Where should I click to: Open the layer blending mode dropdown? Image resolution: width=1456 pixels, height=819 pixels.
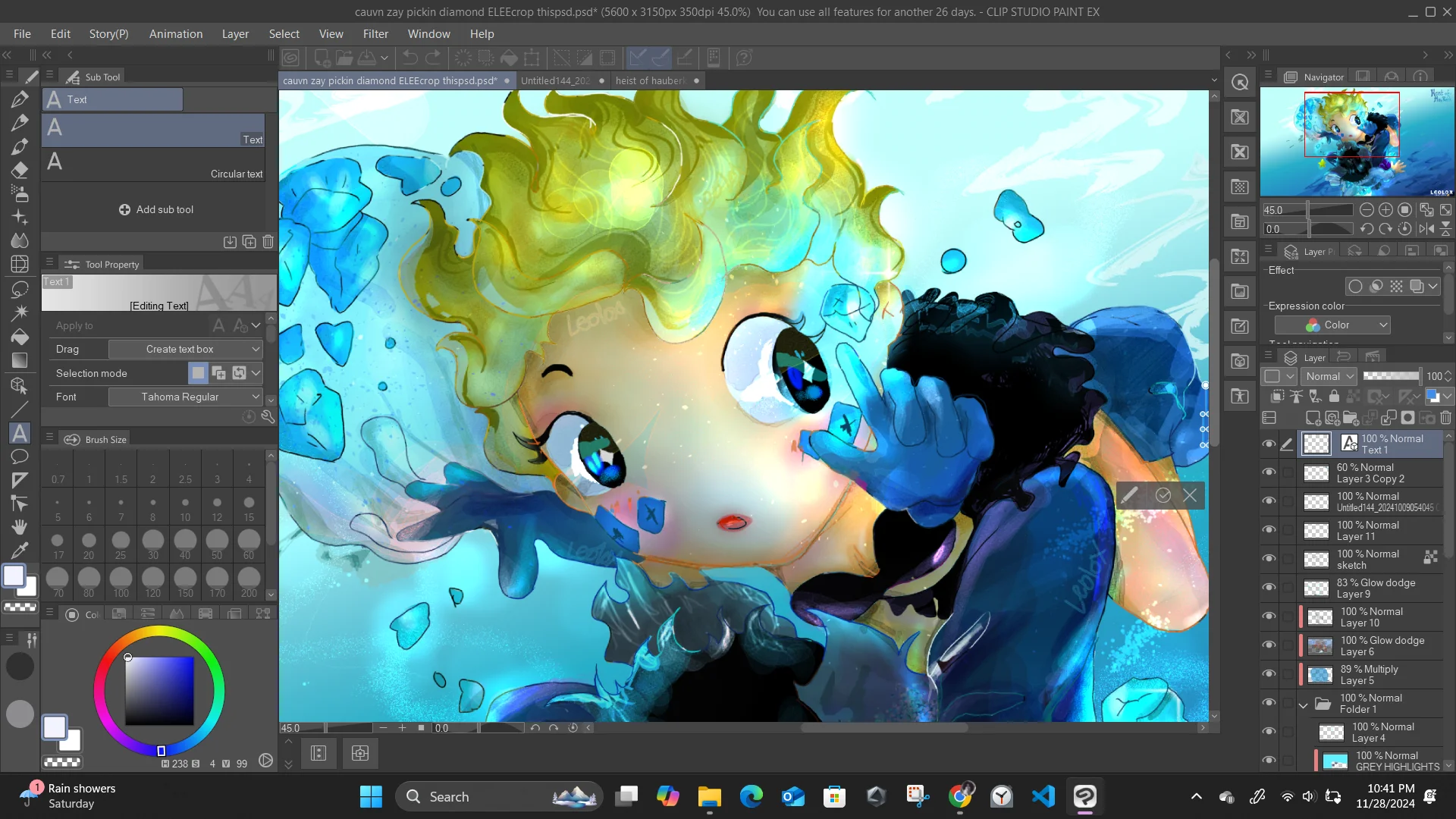1329,376
